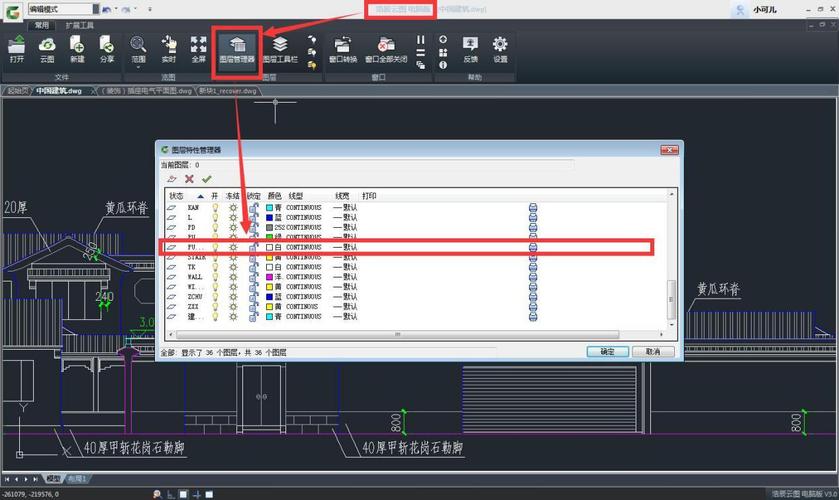839x500 pixels.
Task: Activate the 实时 real-time pan tool
Action: (169, 49)
